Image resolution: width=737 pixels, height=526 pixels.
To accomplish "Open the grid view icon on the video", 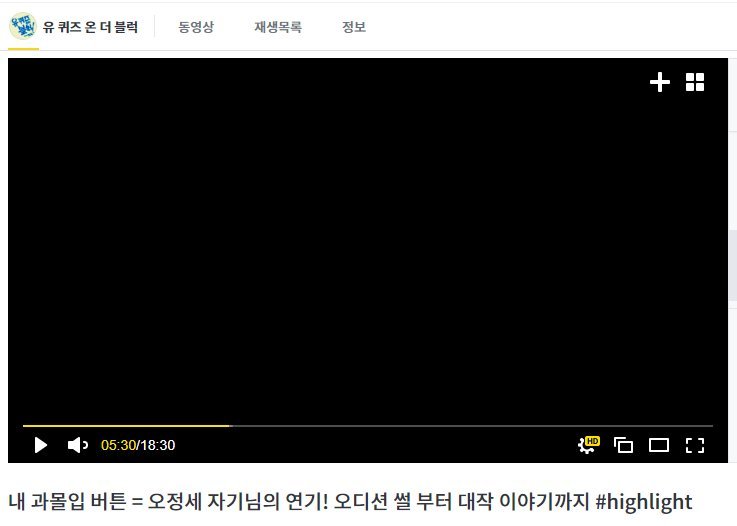I will [x=695, y=82].
